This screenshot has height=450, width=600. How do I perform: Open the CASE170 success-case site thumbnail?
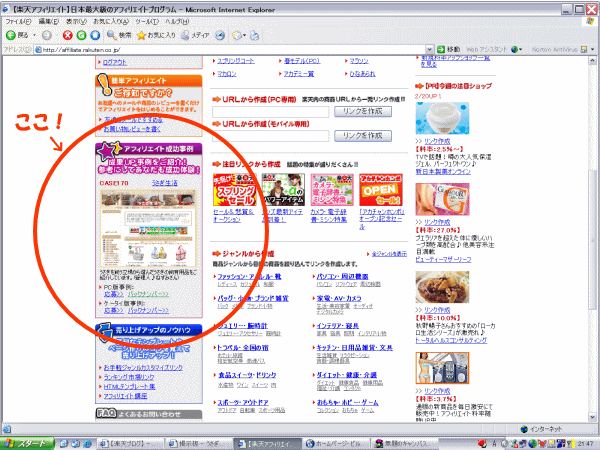[x=148, y=228]
